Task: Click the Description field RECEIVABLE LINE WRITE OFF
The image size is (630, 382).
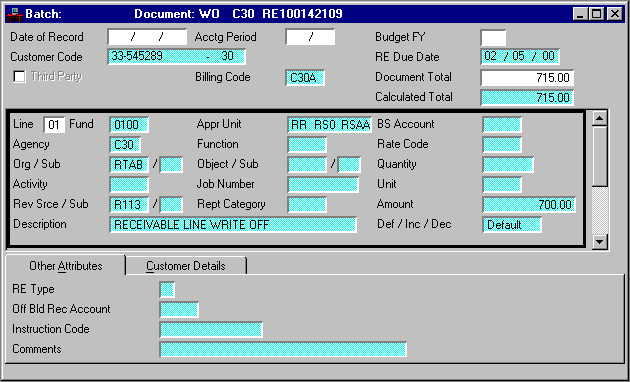Action: (x=233, y=225)
